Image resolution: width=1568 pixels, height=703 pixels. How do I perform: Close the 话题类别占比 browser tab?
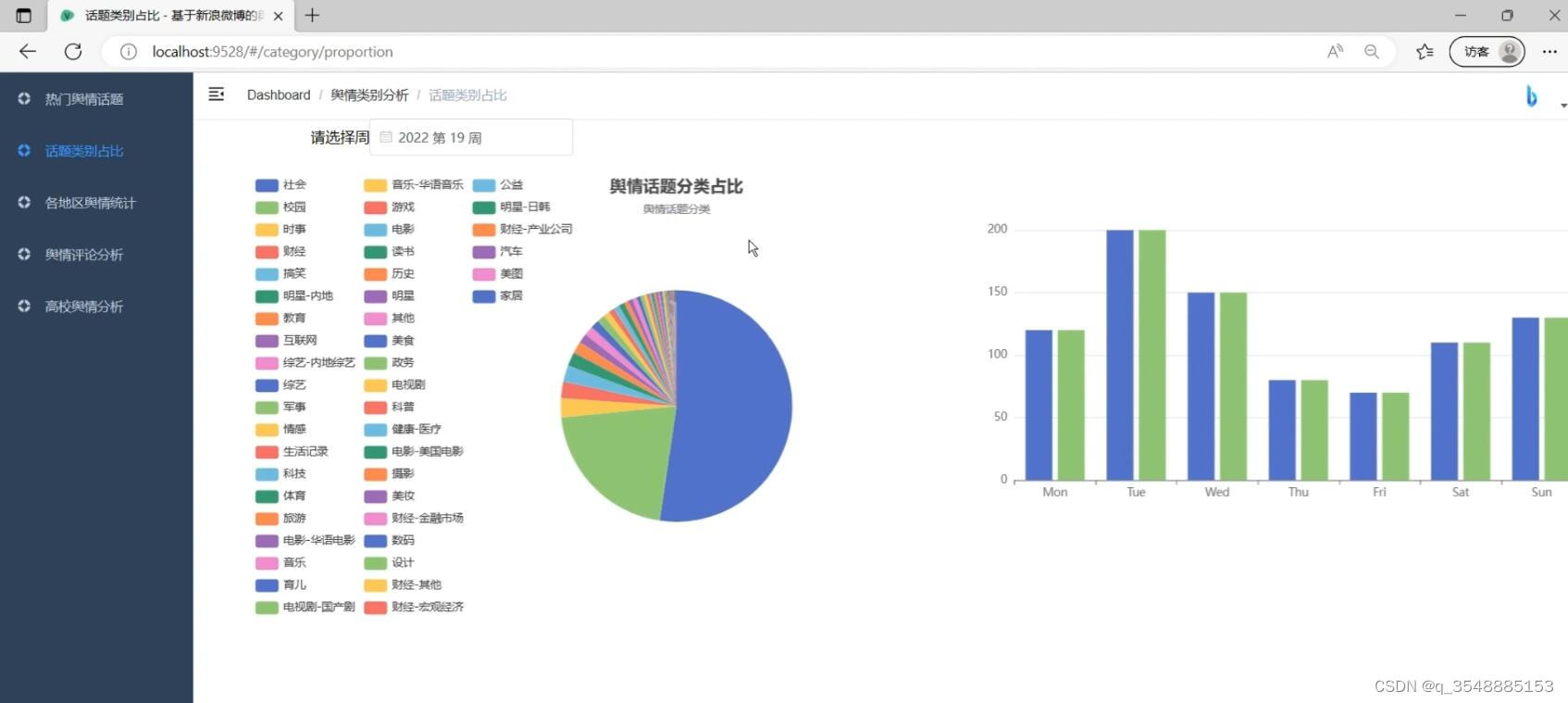[x=278, y=16]
